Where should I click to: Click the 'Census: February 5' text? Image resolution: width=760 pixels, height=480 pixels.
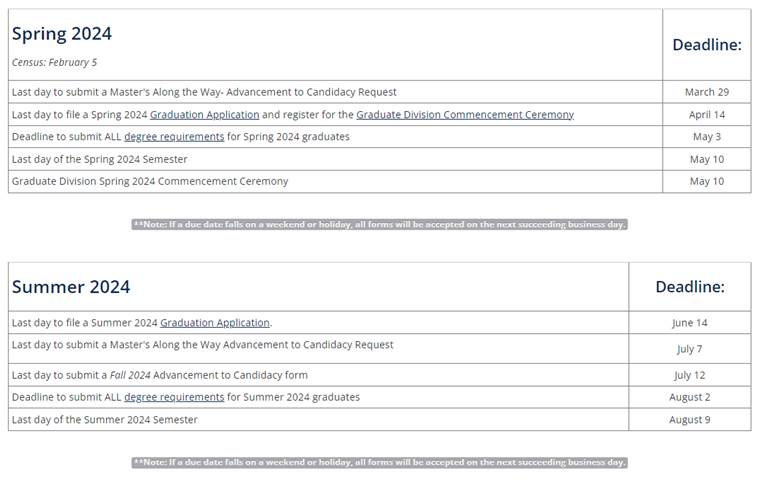point(54,63)
